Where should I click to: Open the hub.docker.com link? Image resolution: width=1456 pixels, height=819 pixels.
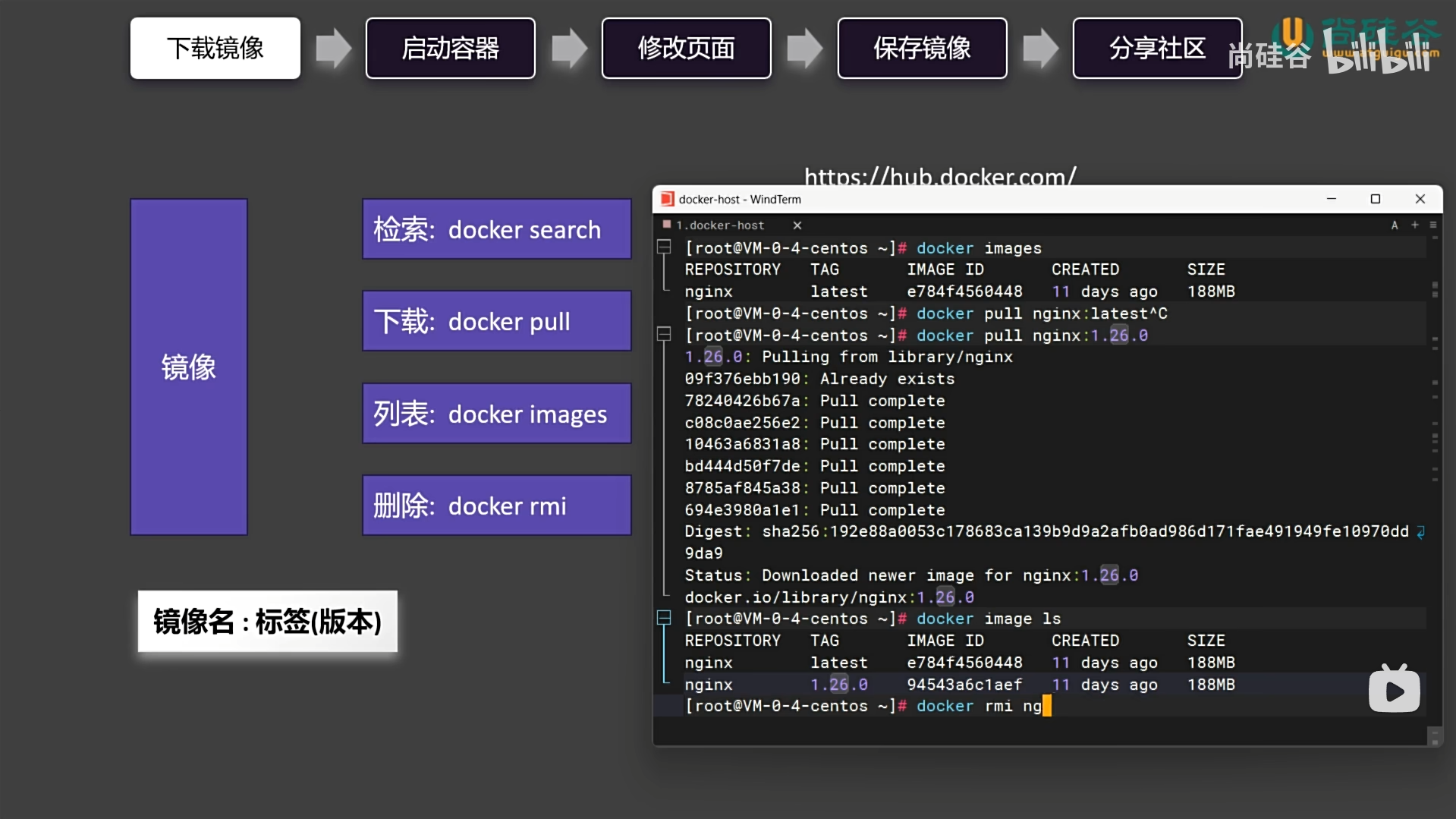pos(940,176)
